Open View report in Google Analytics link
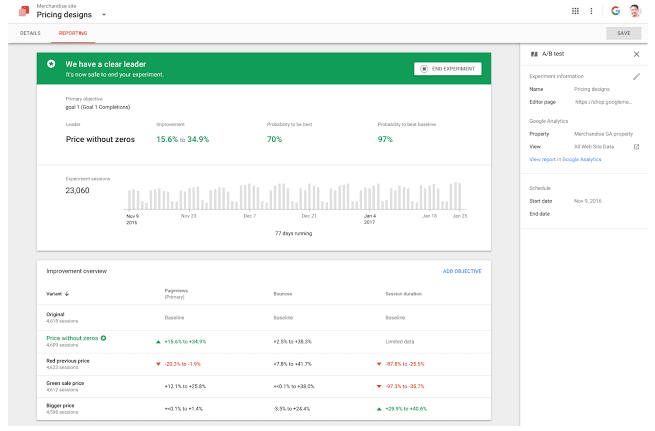The height and width of the screenshot is (431, 655). pyautogui.click(x=565, y=159)
